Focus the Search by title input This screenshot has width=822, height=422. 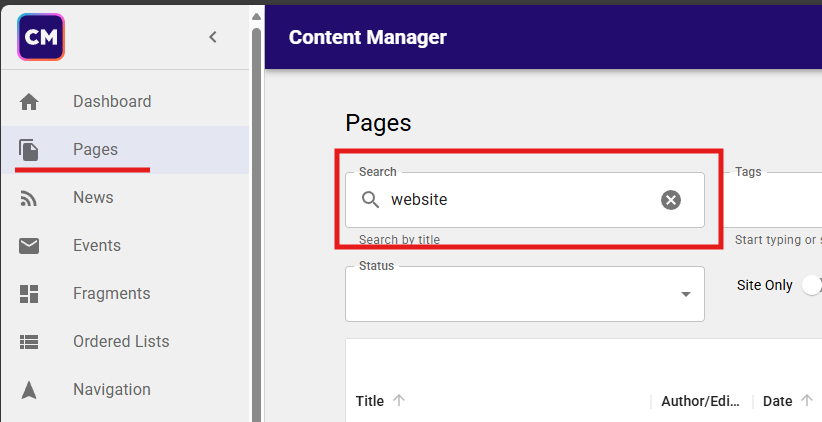pyautogui.click(x=524, y=200)
